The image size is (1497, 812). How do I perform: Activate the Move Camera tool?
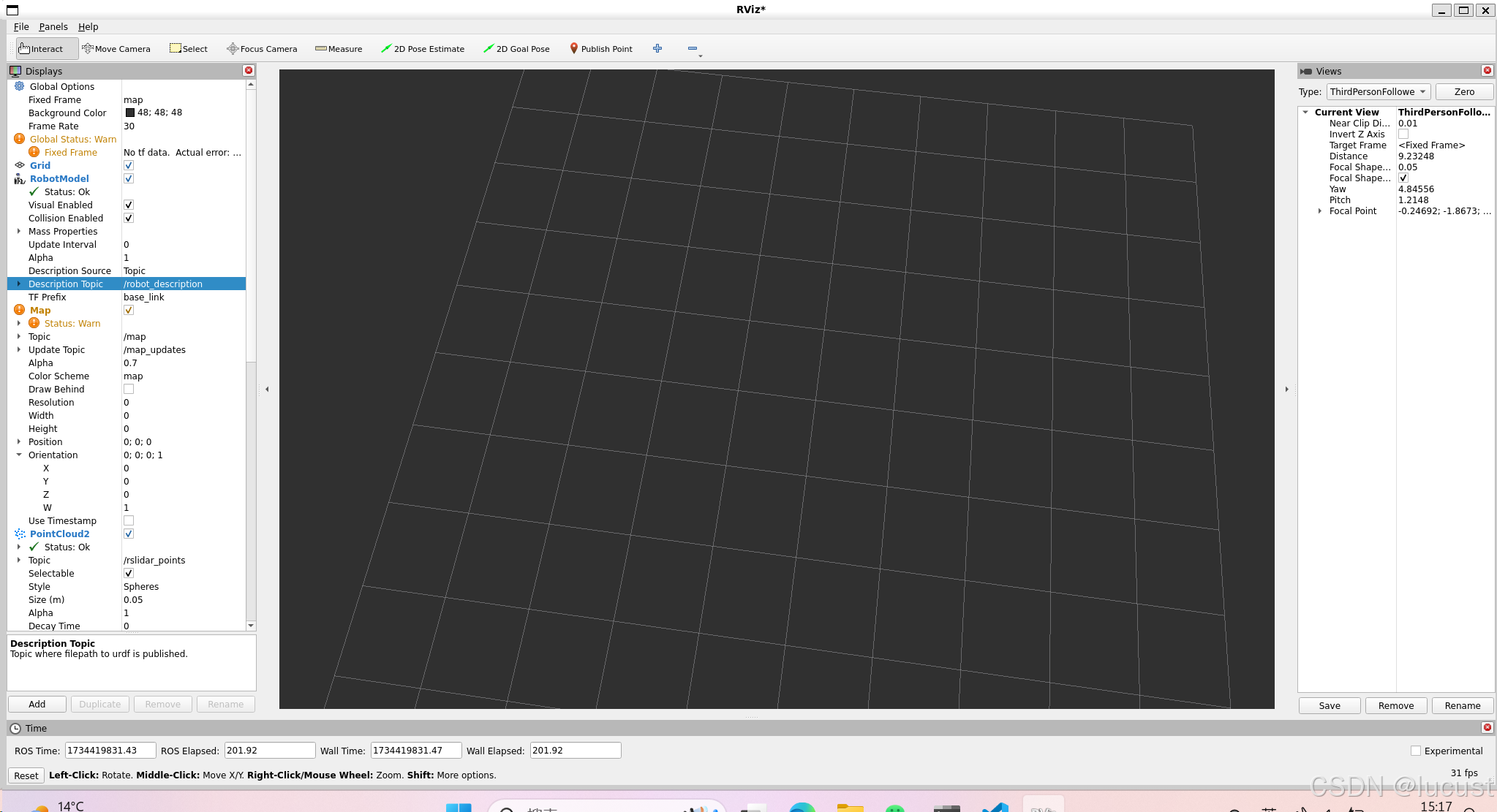[116, 49]
